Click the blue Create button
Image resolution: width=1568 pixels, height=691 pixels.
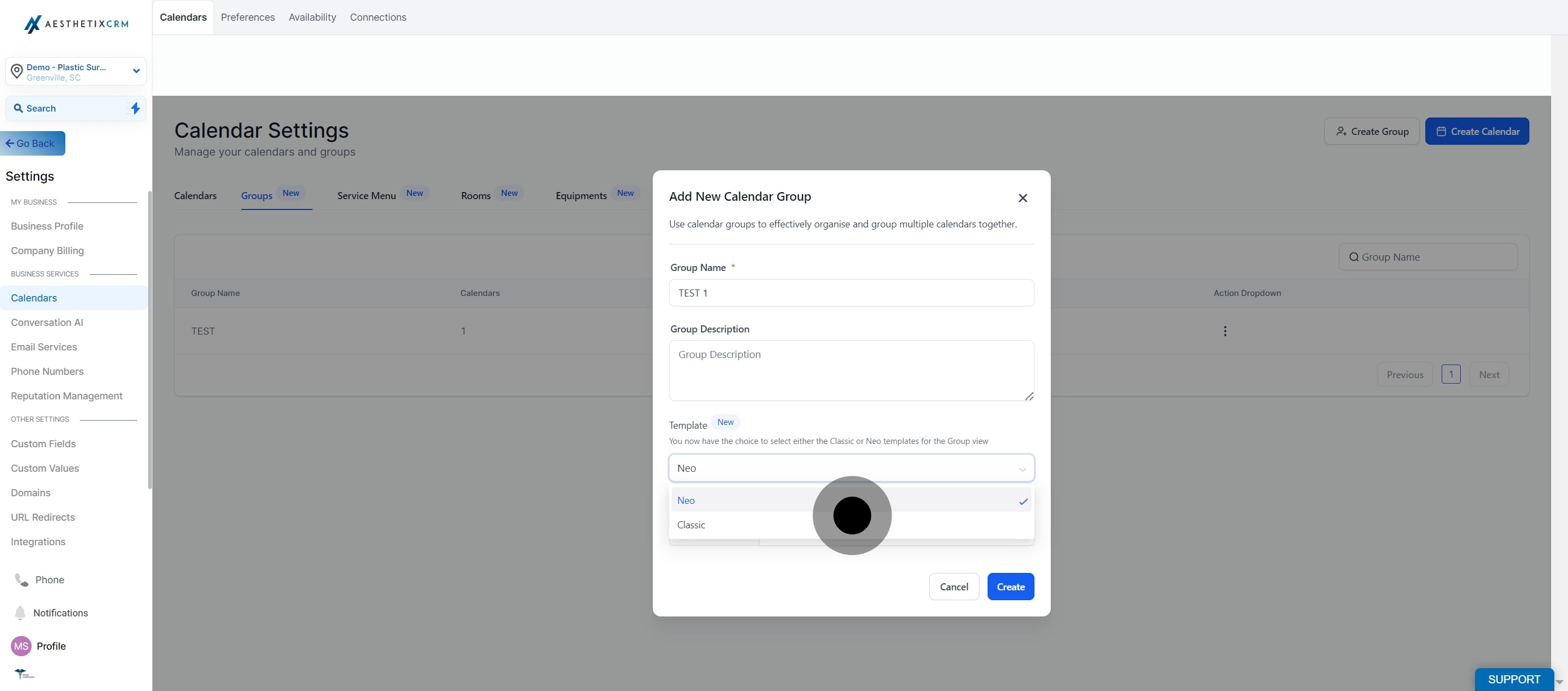(1010, 587)
